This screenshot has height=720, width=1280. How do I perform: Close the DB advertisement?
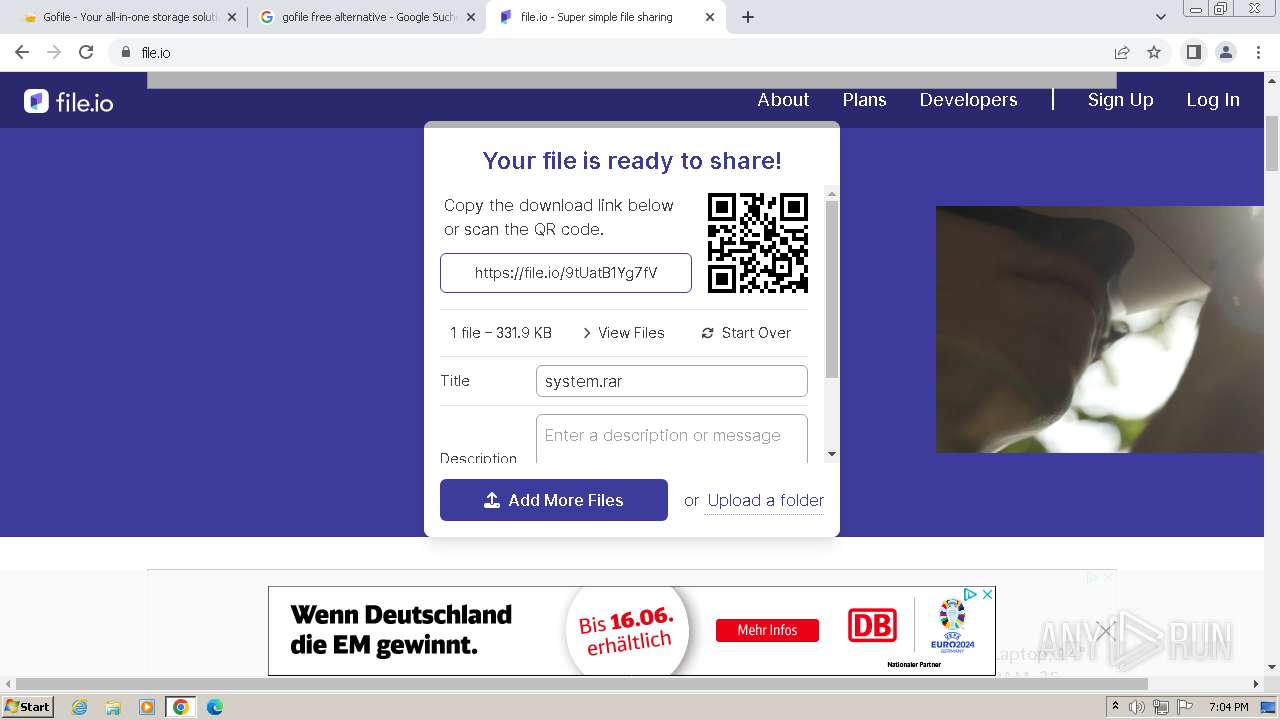pyautogui.click(x=987, y=594)
